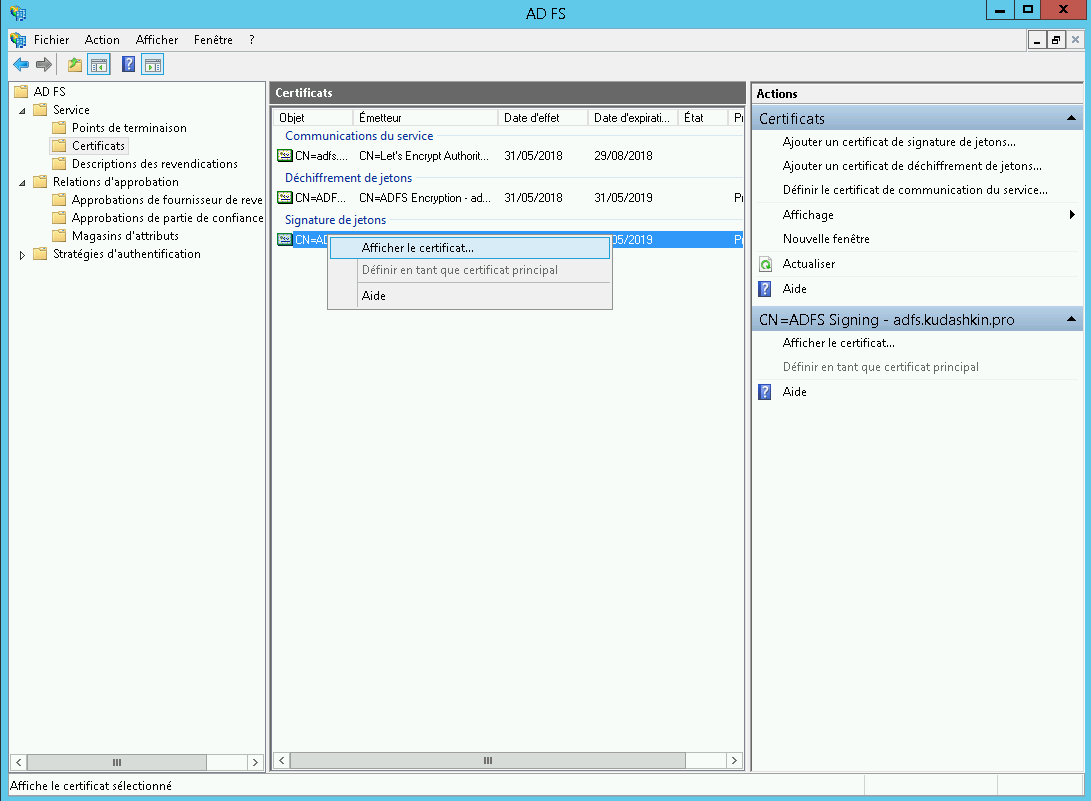
Task: Collapse the CN=ADFS Signing actions section
Action: [x=1072, y=319]
